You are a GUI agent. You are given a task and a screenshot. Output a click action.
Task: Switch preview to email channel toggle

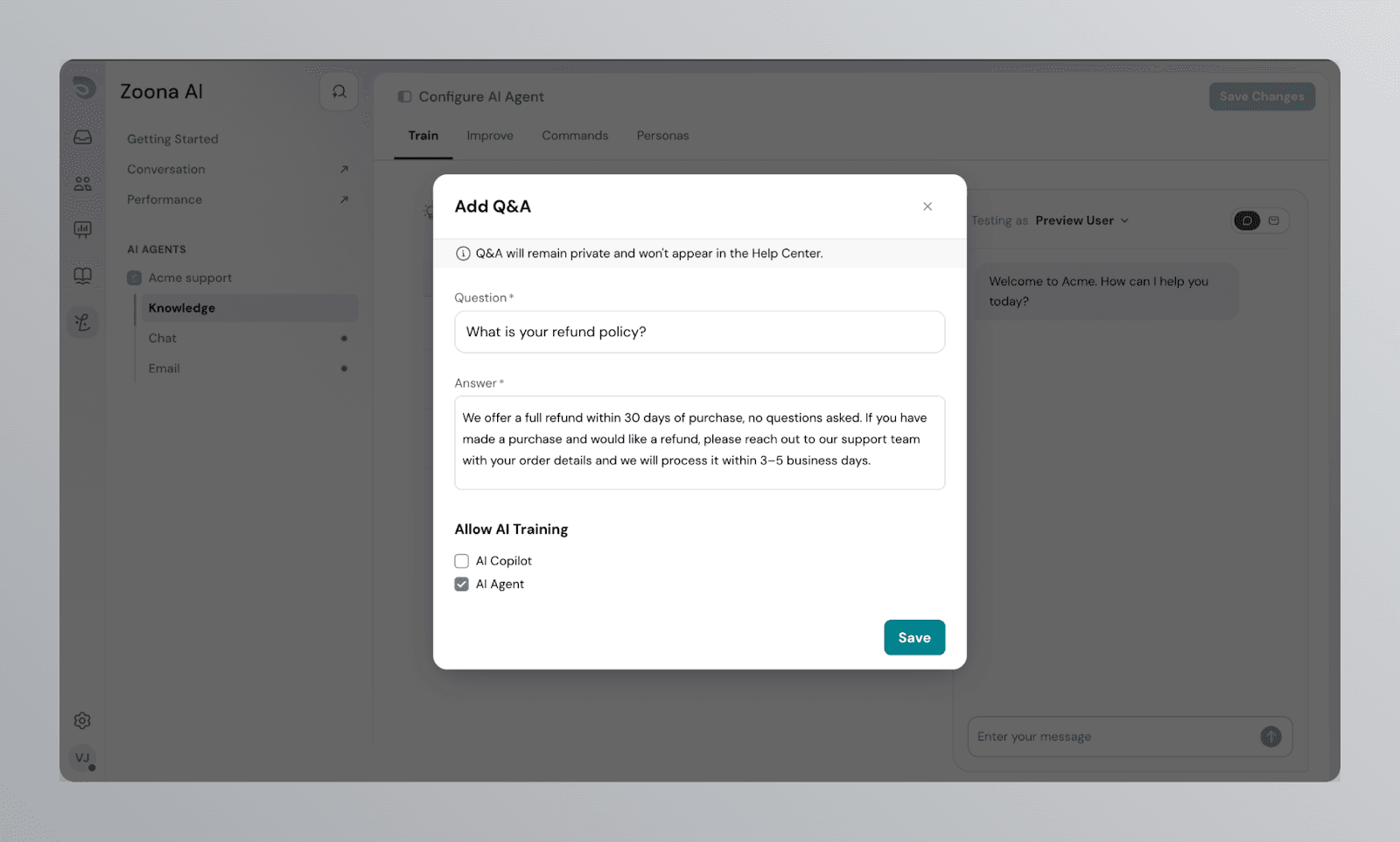(1274, 221)
